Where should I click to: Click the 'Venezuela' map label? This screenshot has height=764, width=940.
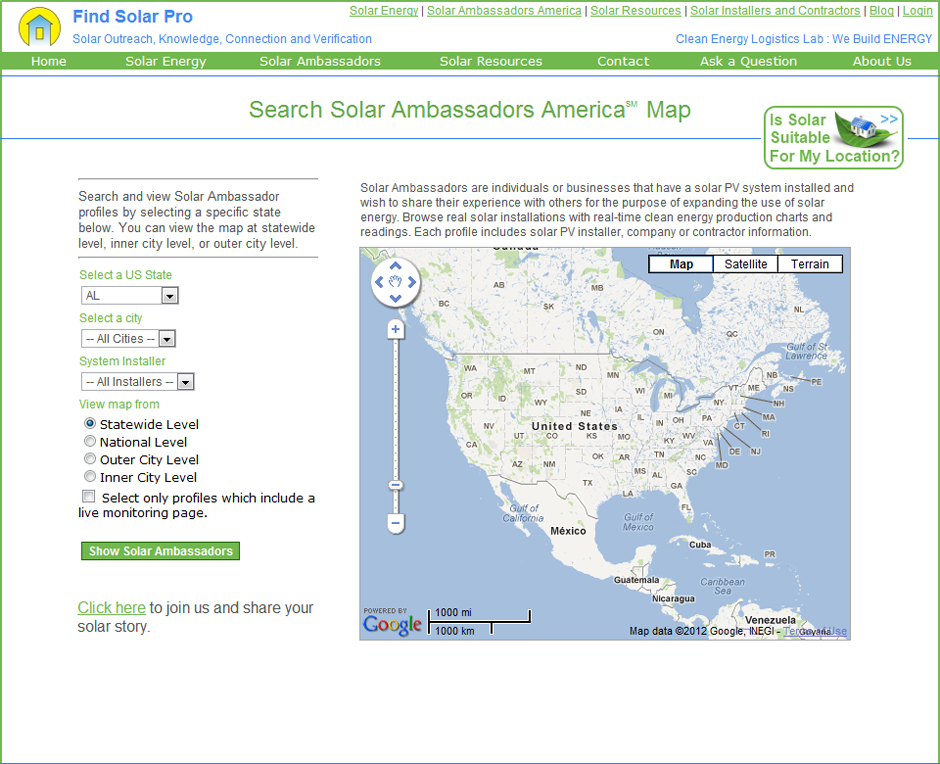click(x=770, y=619)
